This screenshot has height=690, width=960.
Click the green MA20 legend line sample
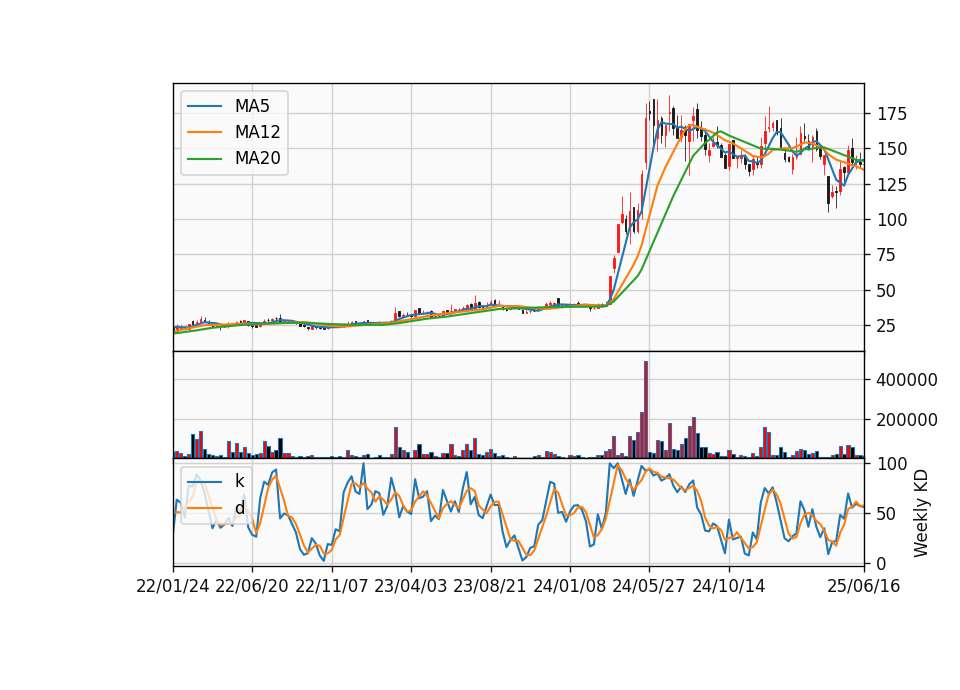click(204, 158)
